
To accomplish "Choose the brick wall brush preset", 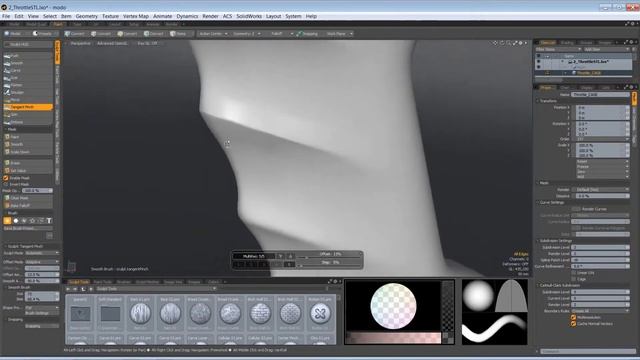I will pos(260,313).
